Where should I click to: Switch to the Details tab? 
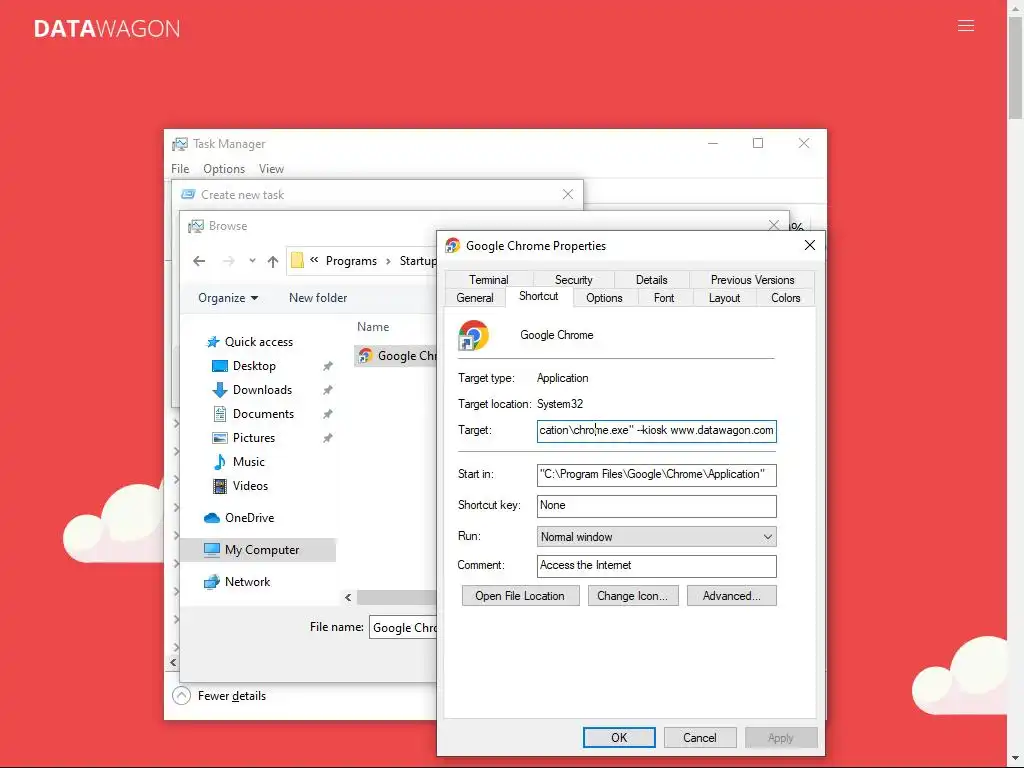click(651, 280)
